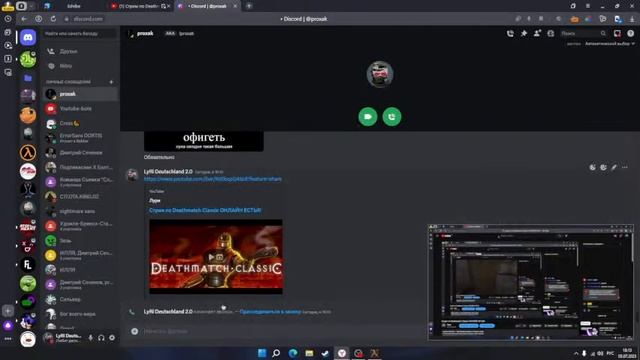The height and width of the screenshot is (360, 640).
Task: Start a video call with proxak
Action: click(368, 117)
